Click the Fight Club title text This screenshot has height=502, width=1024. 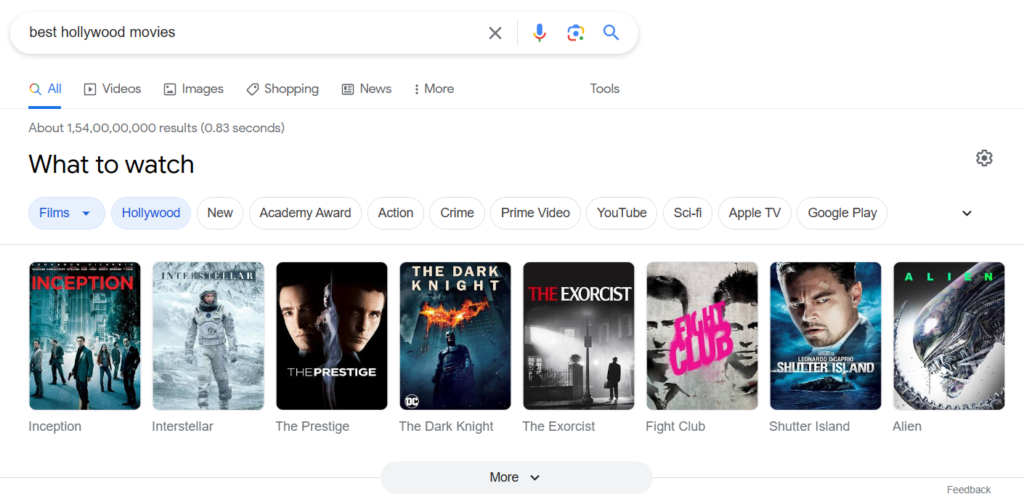pyautogui.click(x=675, y=426)
